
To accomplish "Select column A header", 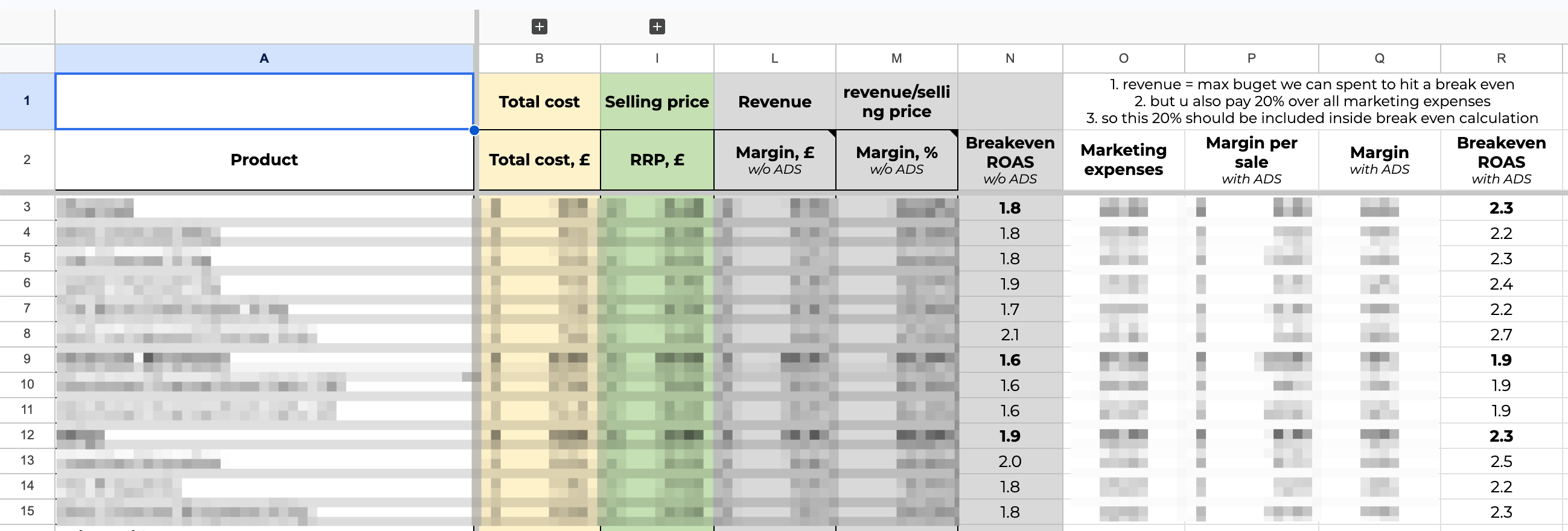I will pos(264,59).
